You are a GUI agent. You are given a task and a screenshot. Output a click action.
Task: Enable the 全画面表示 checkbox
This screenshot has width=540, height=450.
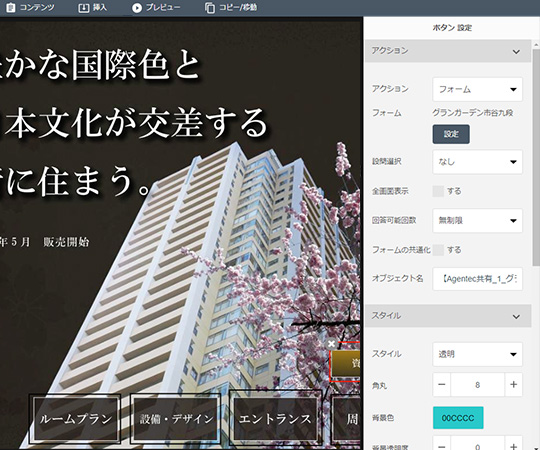coord(438,191)
